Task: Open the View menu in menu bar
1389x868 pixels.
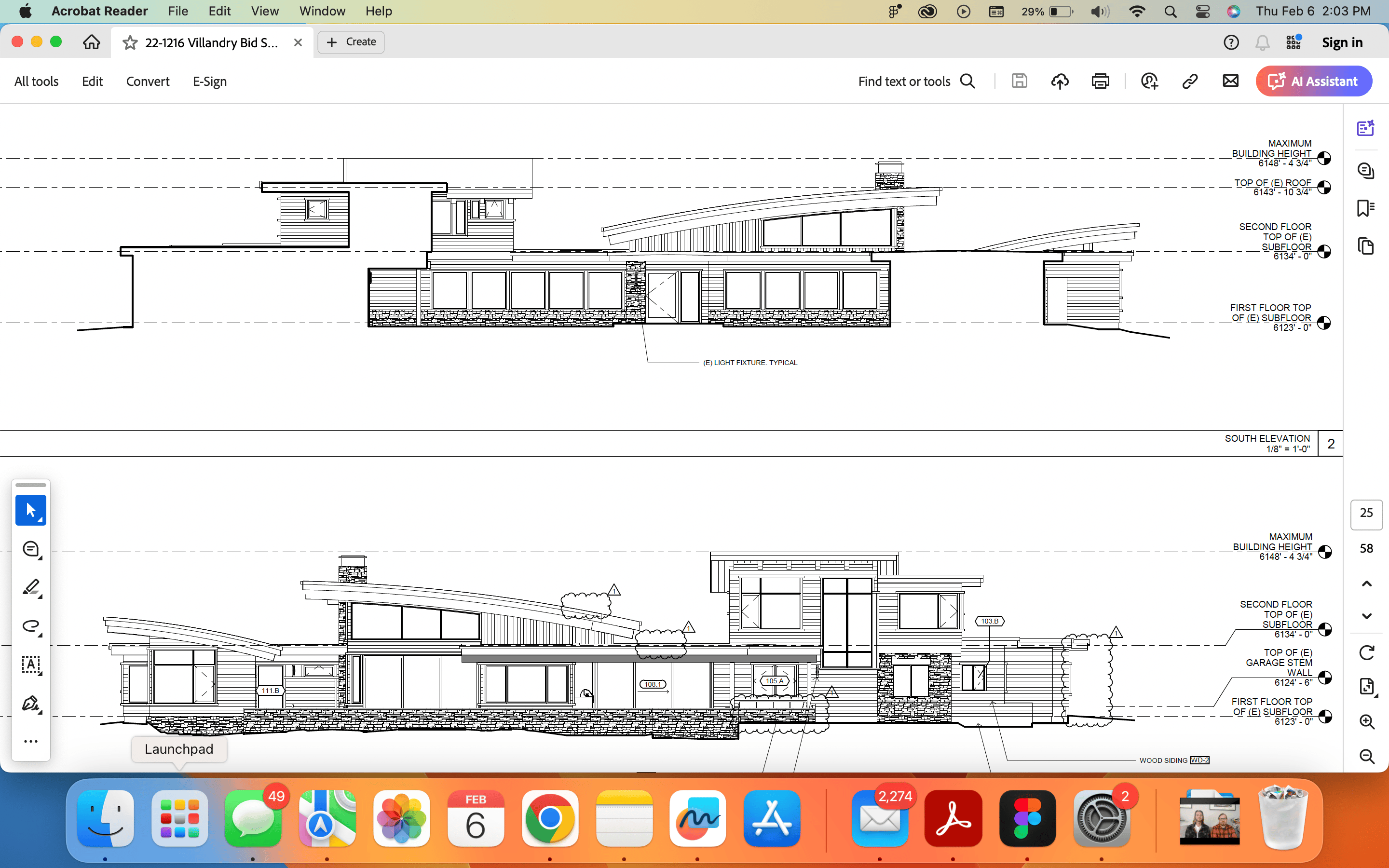Action: click(265, 11)
